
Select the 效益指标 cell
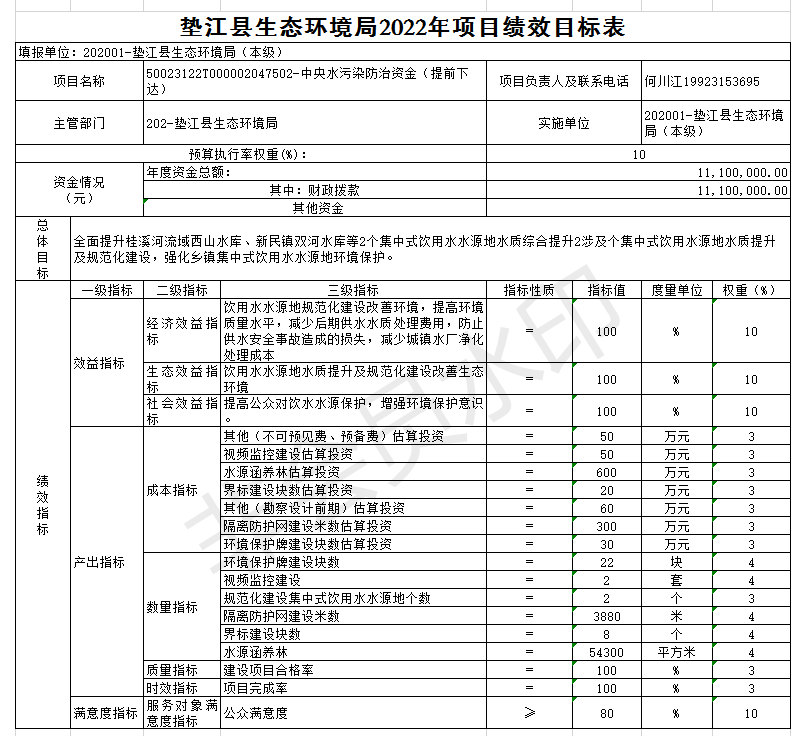[107, 363]
